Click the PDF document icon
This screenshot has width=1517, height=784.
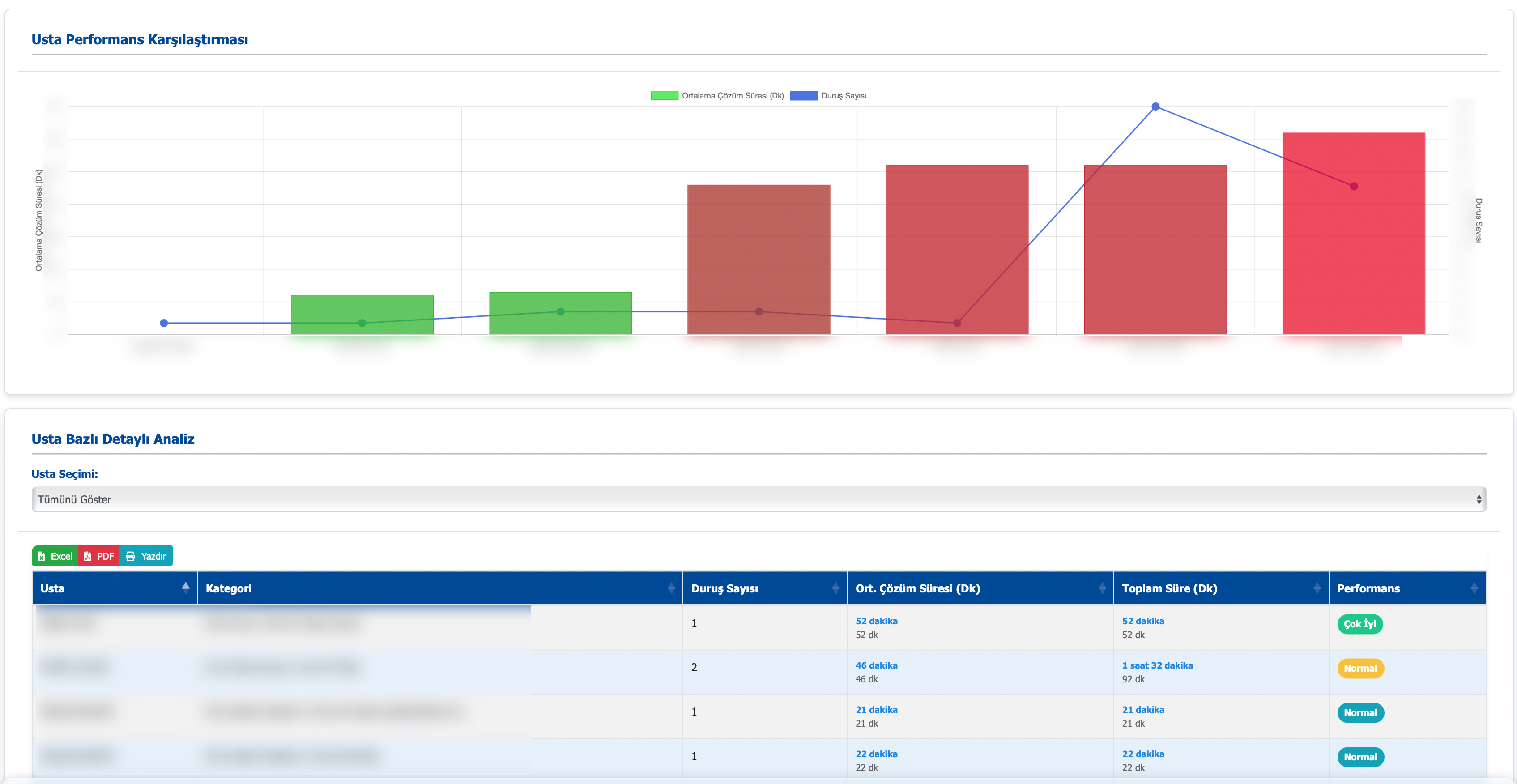[x=88, y=556]
